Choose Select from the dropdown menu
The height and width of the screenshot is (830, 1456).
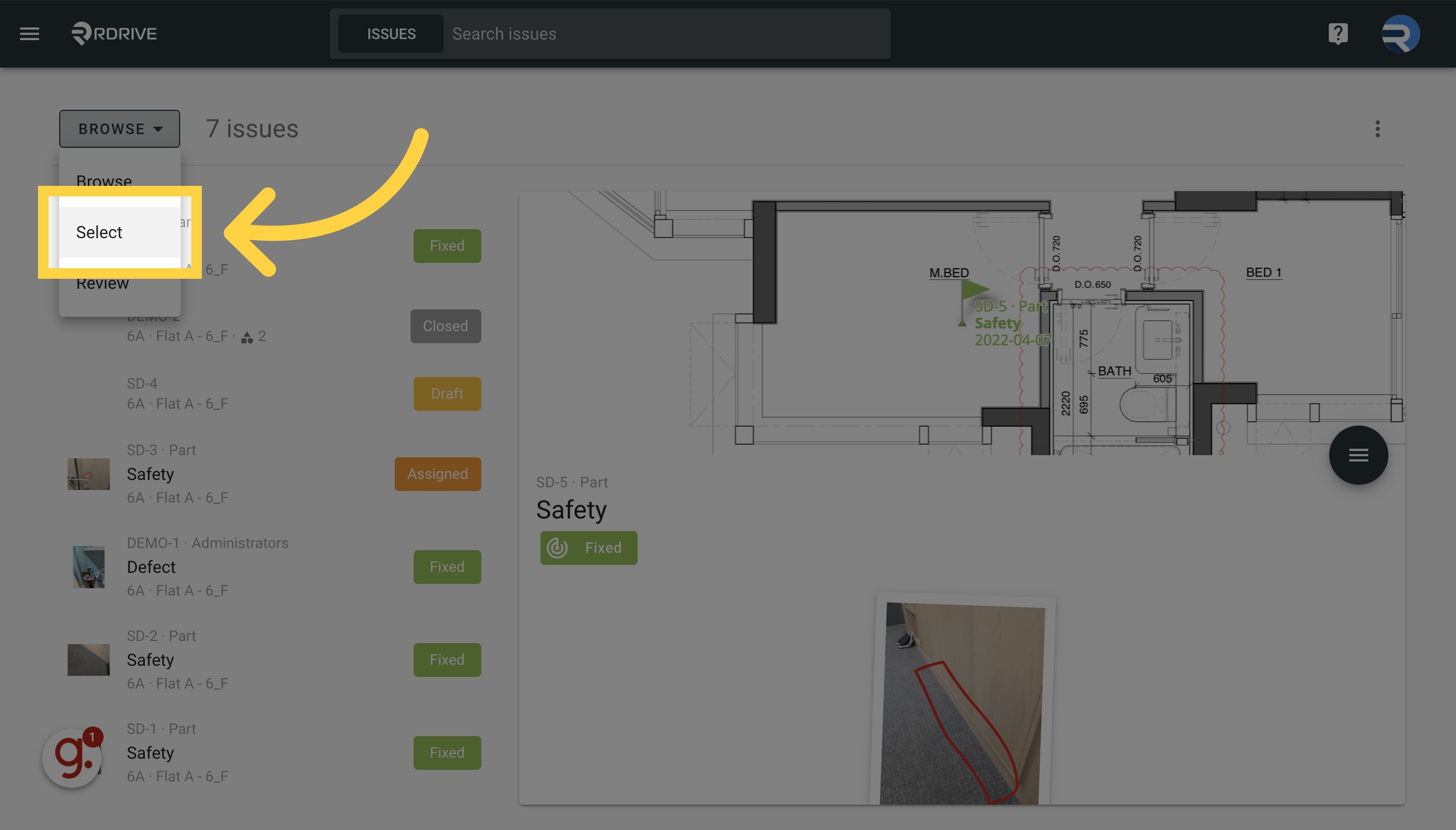[x=120, y=232]
